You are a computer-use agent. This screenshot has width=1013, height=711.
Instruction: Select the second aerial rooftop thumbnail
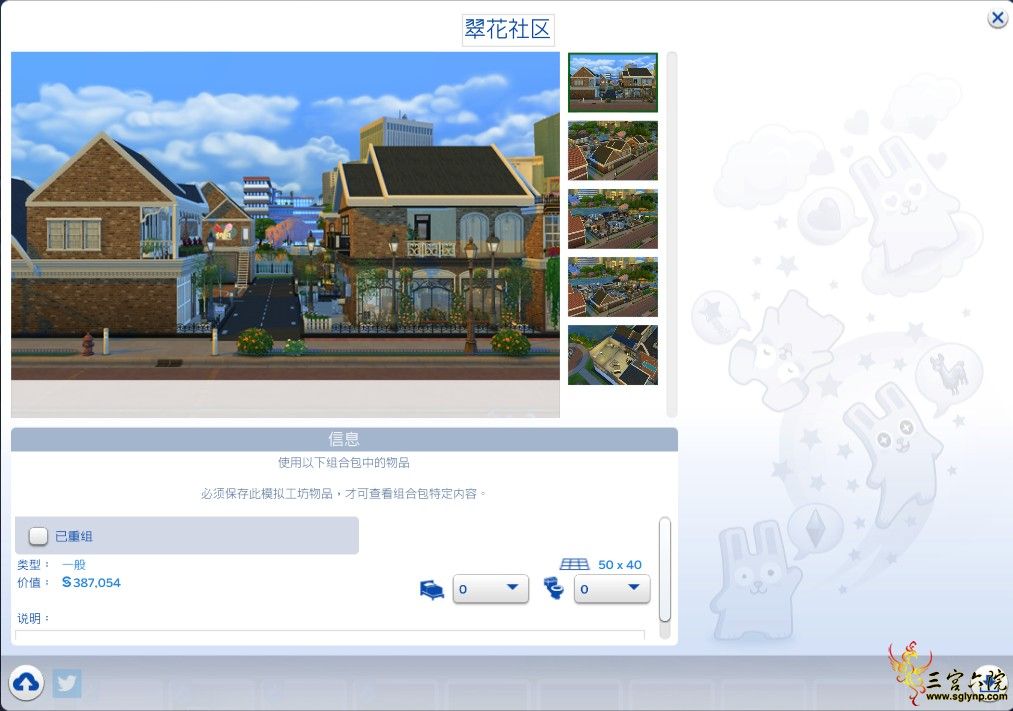[612, 150]
